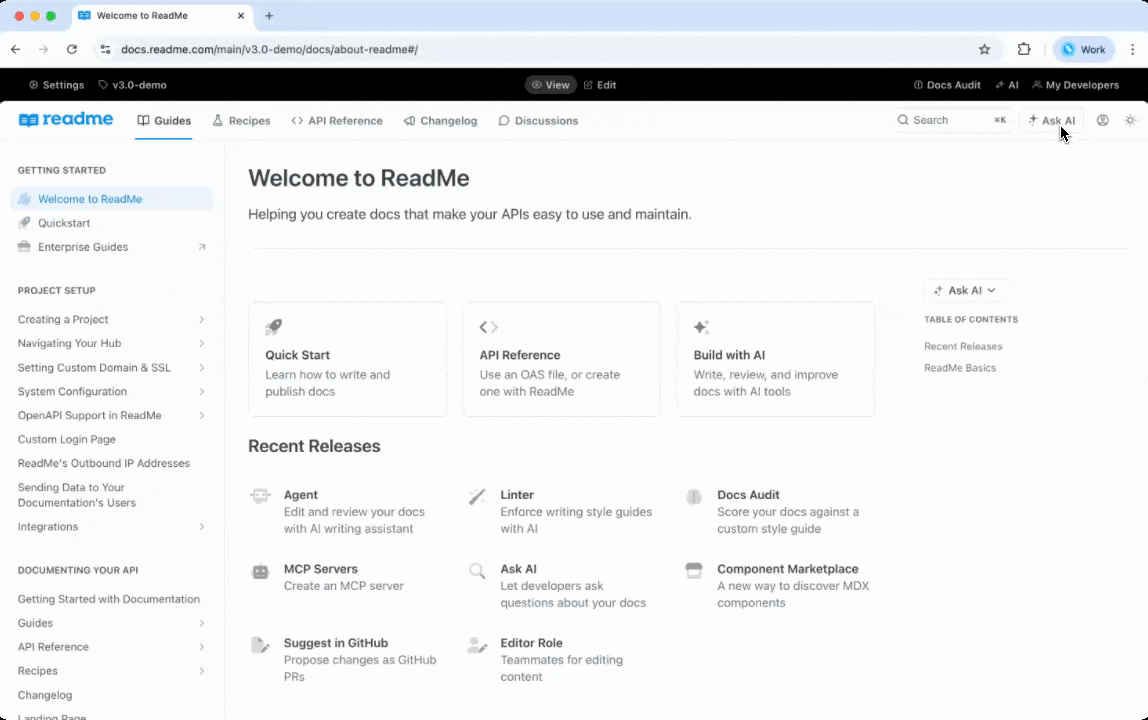1148x720 pixels.
Task: Click the Suggest in GitHub icon
Action: tap(260, 645)
